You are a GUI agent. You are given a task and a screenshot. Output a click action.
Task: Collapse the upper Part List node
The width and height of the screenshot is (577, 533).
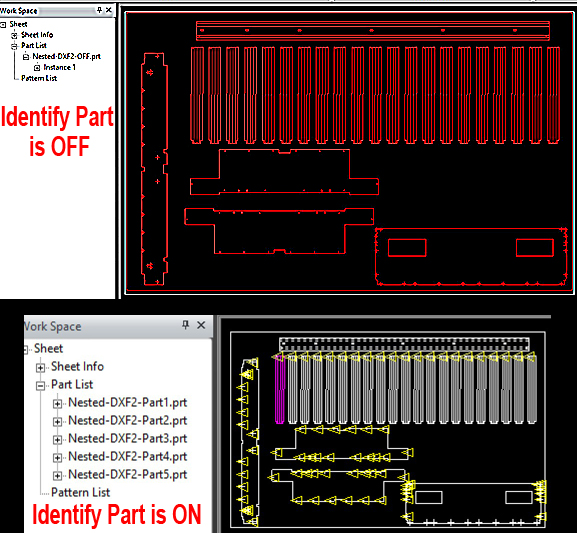[x=14, y=46]
